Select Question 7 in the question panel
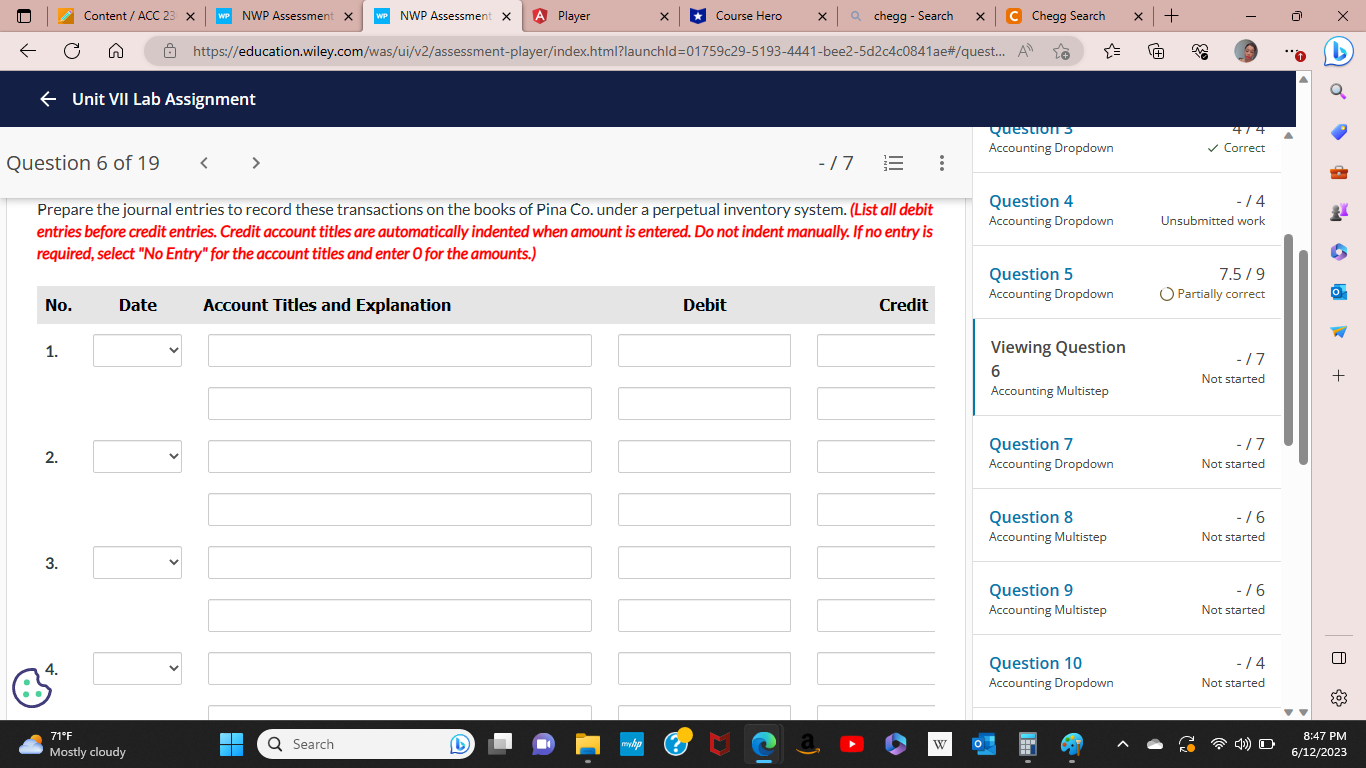Viewport: 1366px width, 768px height. pos(1031,444)
